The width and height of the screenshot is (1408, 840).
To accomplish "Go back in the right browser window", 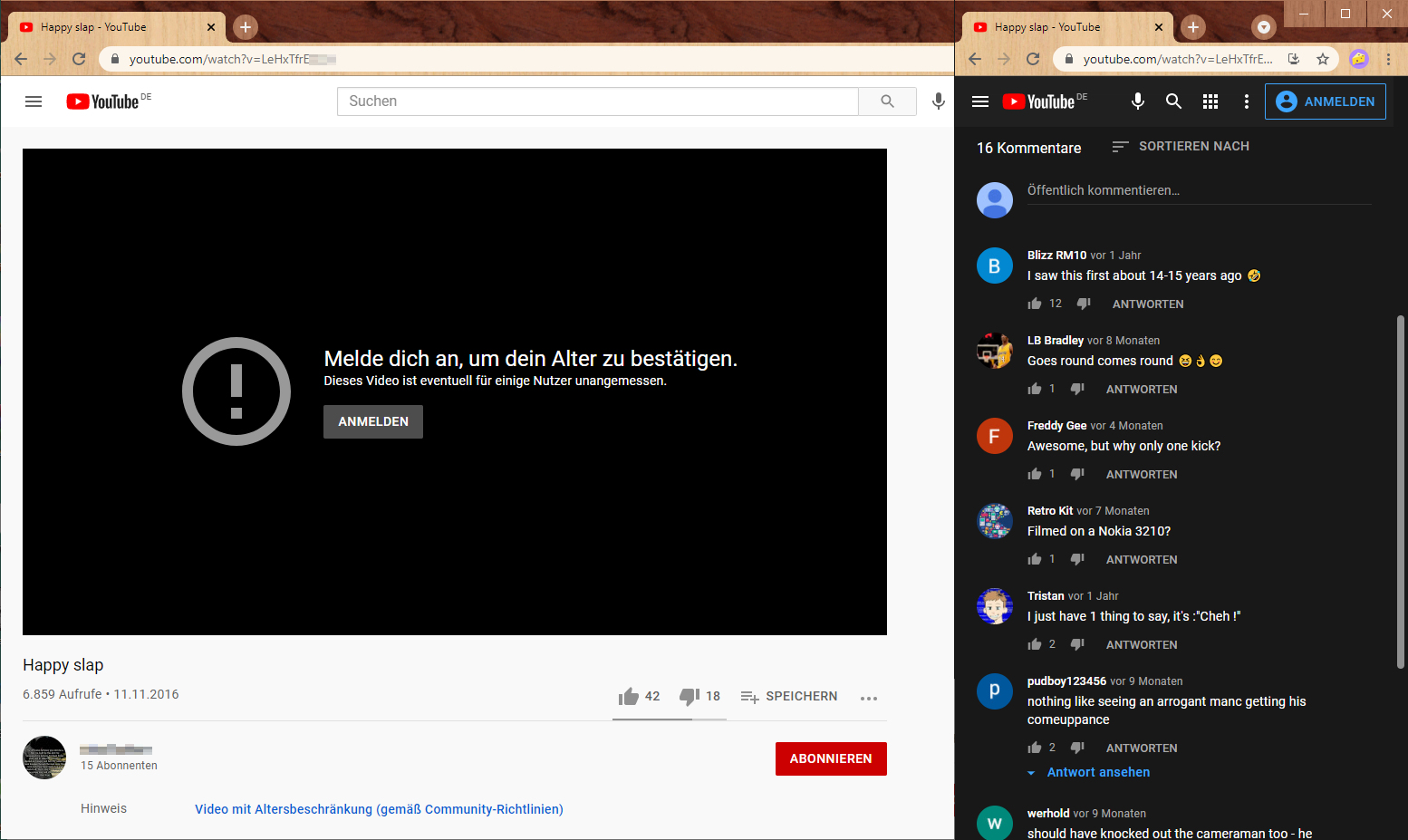I will coord(975,59).
